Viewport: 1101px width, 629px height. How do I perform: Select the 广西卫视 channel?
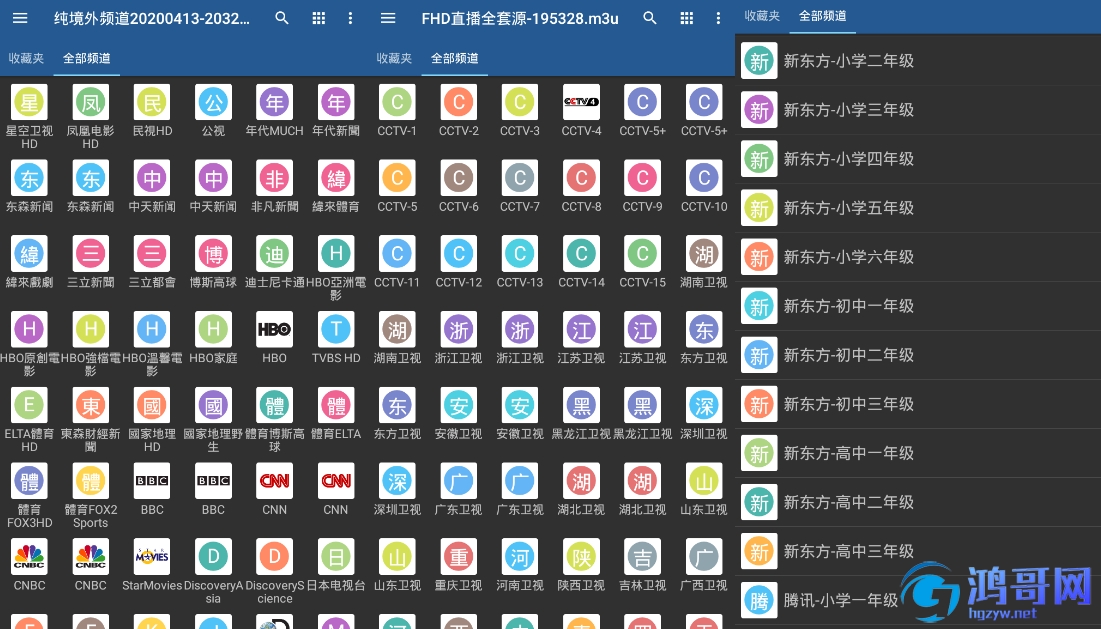tap(704, 565)
